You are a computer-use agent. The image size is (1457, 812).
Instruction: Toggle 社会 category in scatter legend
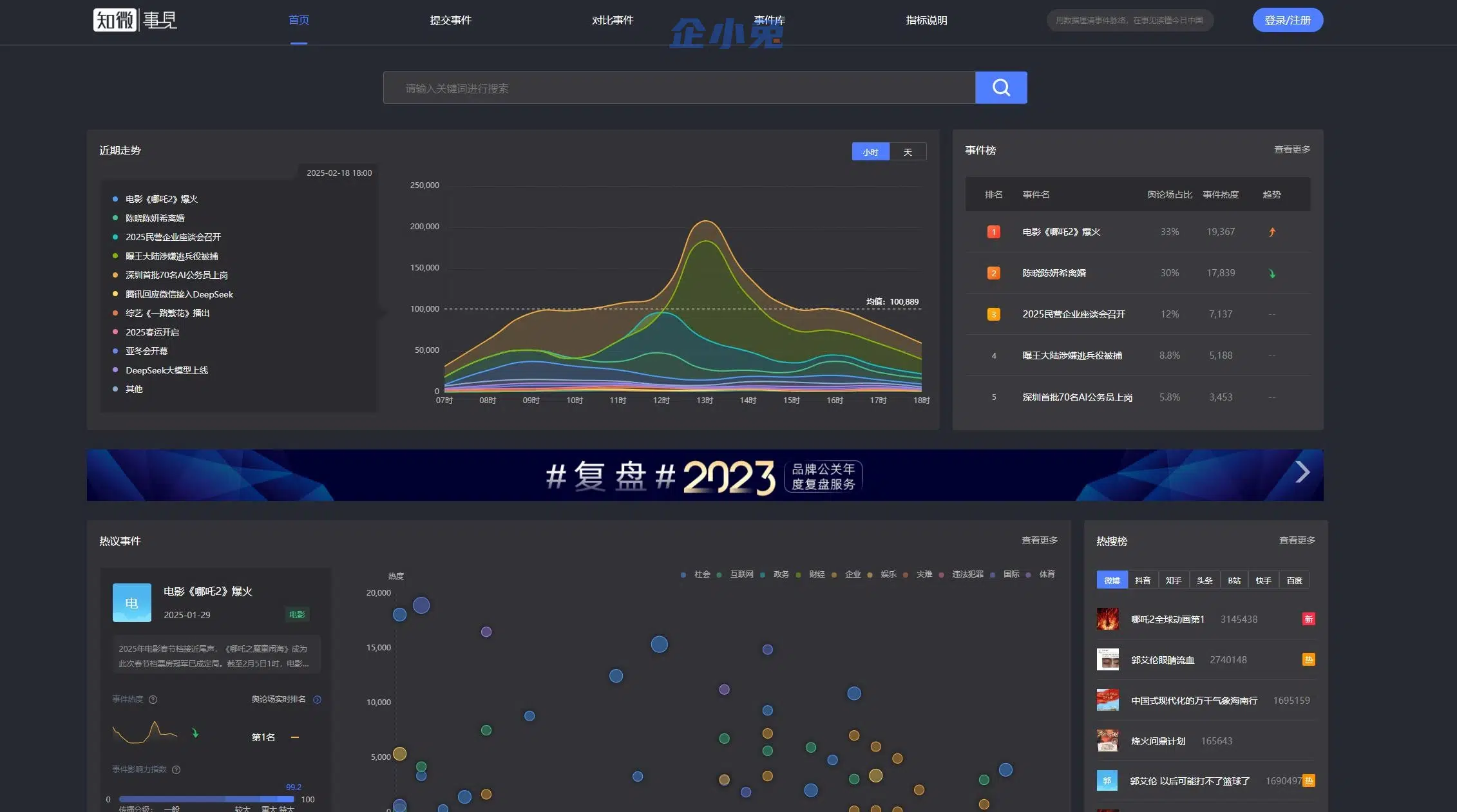point(696,574)
